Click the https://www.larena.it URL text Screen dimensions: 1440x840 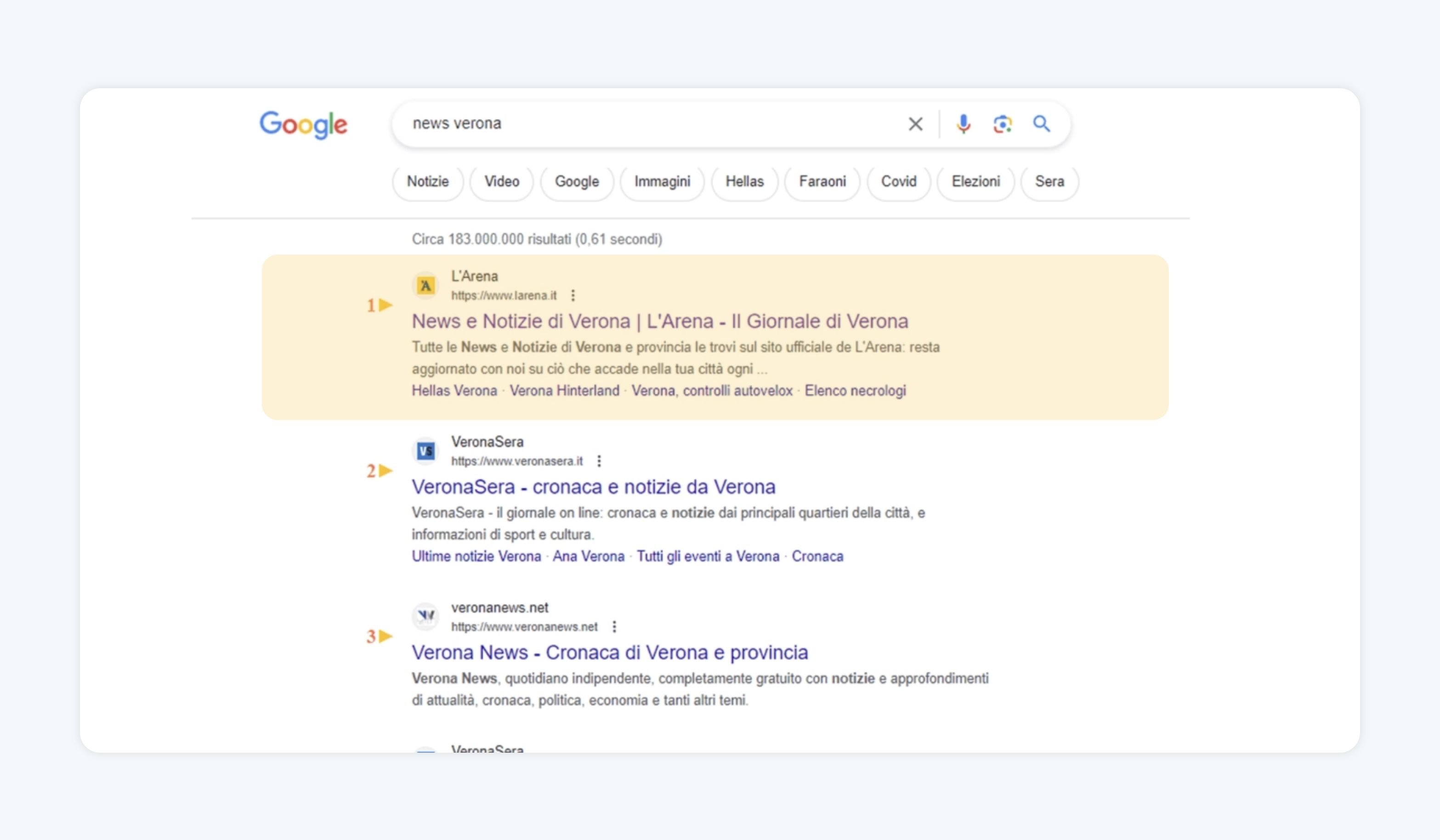(504, 295)
